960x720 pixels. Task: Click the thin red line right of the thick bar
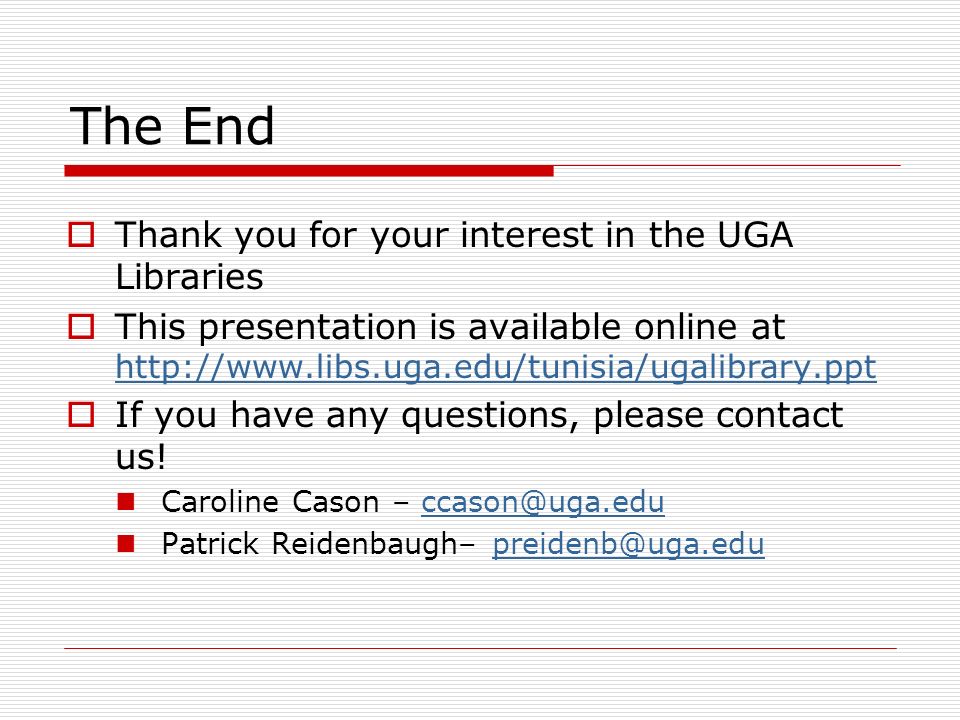727,165
